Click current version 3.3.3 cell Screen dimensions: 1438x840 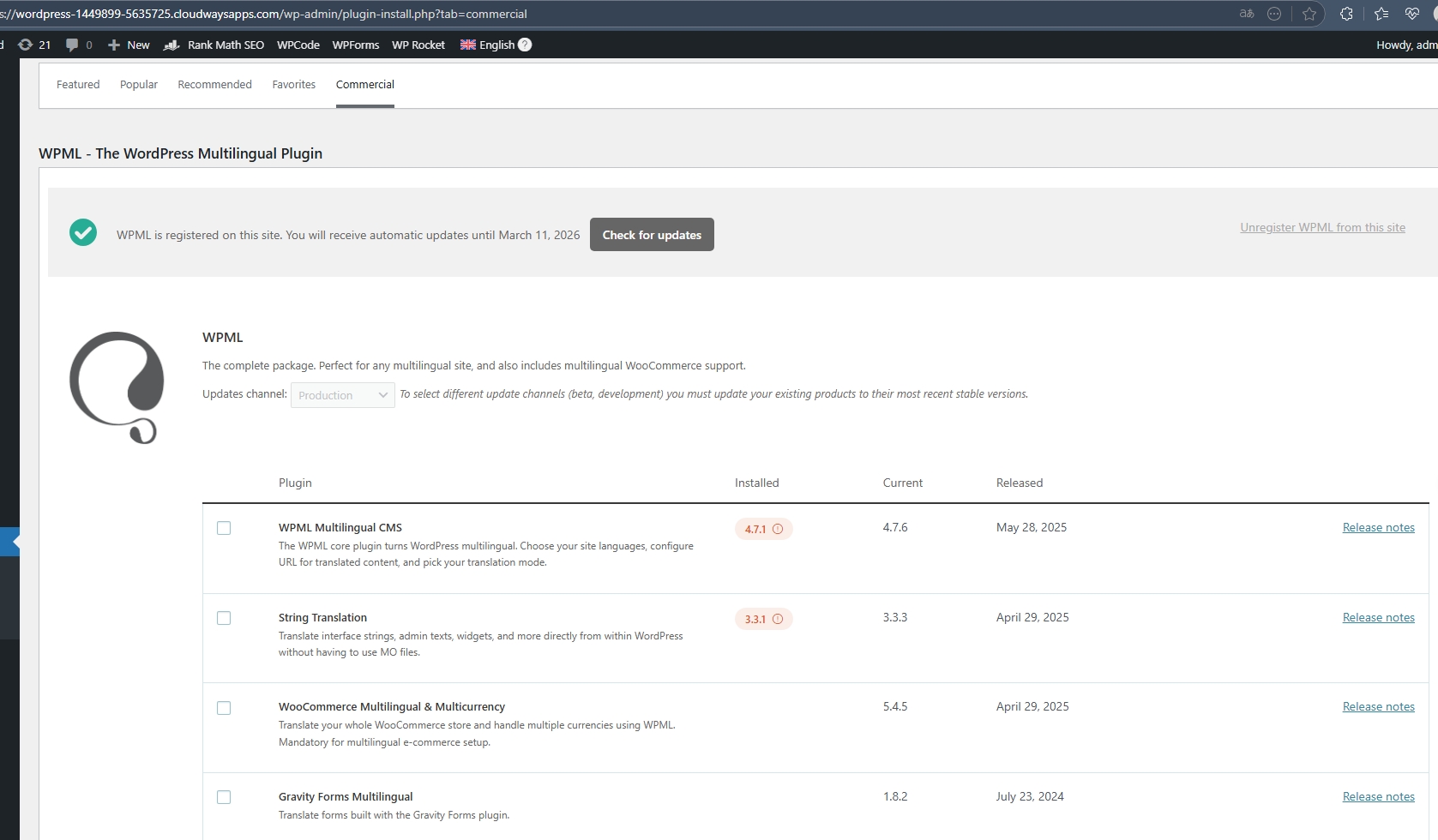point(895,617)
